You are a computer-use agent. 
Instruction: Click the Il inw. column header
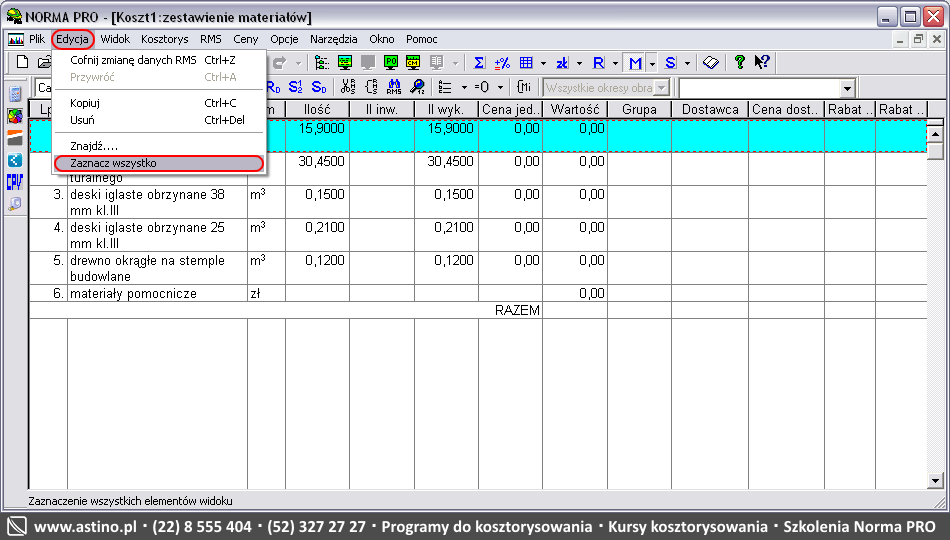tap(382, 109)
